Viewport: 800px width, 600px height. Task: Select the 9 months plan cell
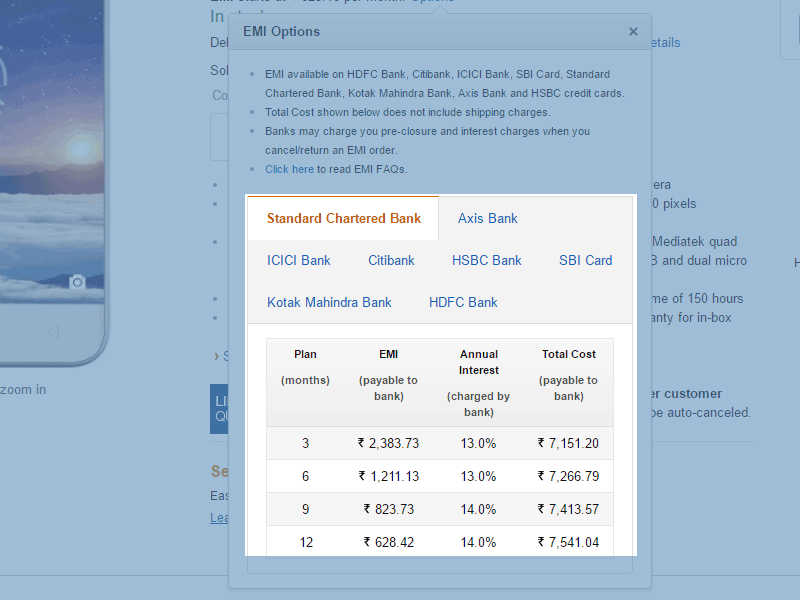(x=305, y=509)
